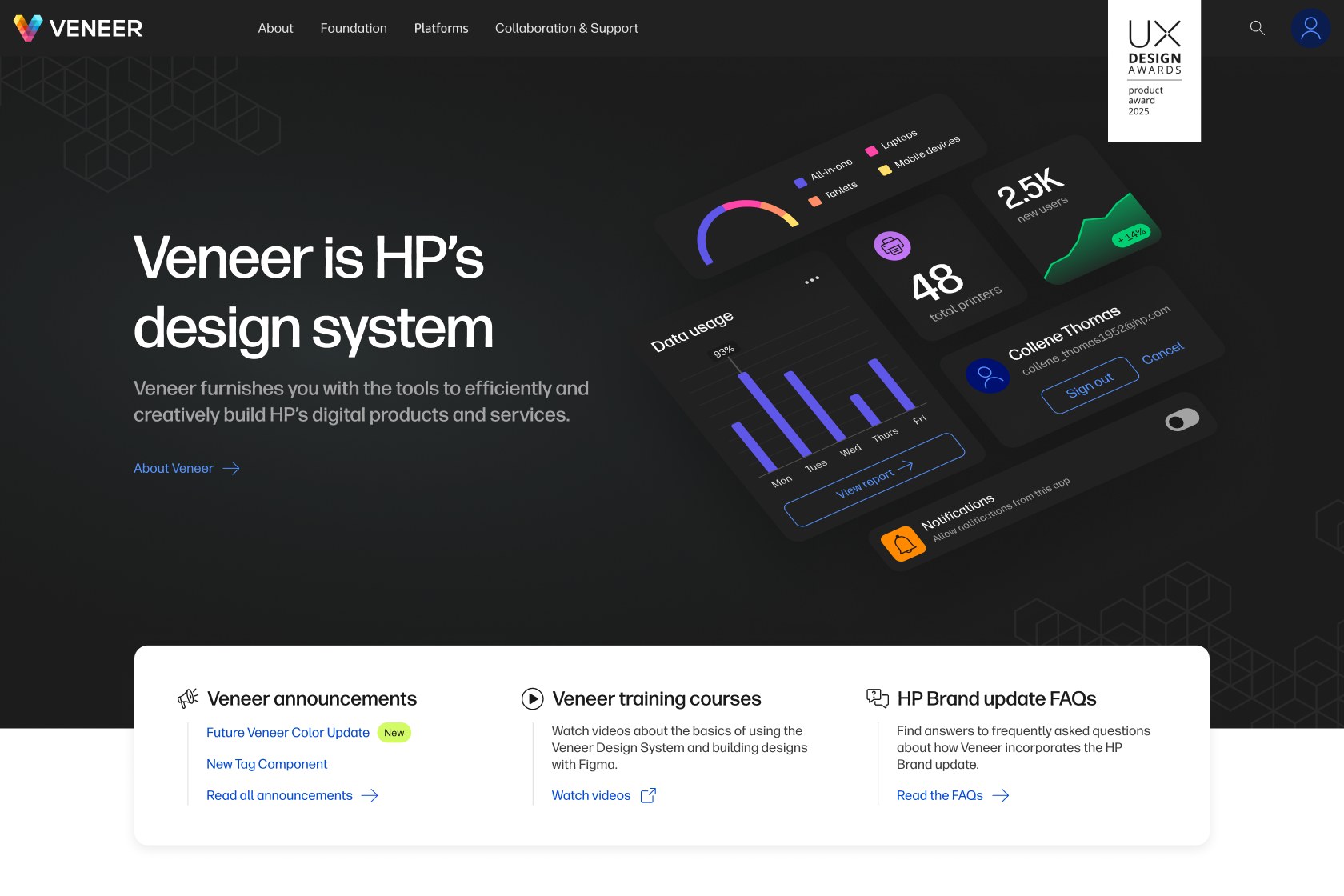Click the purple printer icon
The width and height of the screenshot is (1344, 896).
click(892, 246)
